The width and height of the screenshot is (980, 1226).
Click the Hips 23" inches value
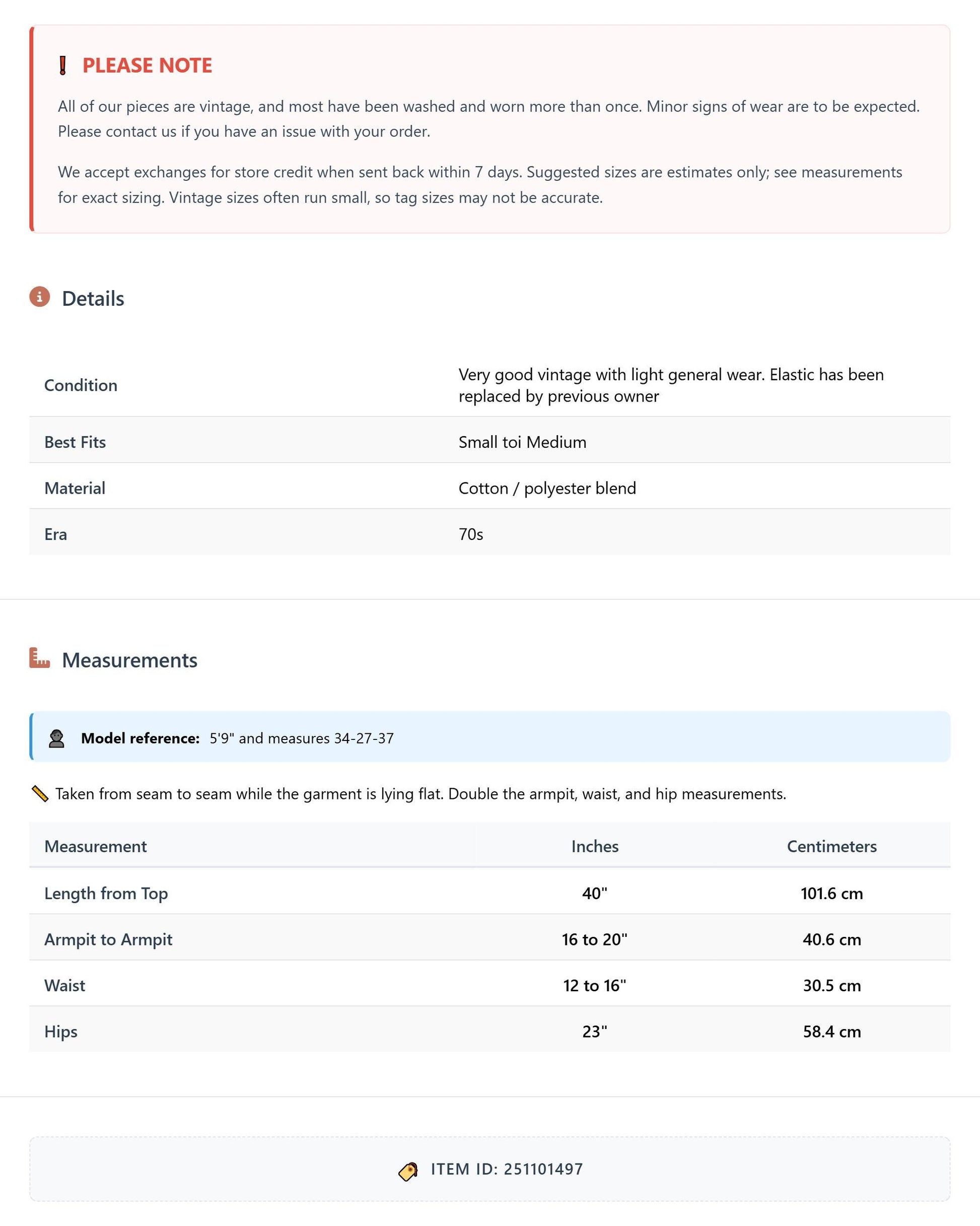click(595, 1032)
